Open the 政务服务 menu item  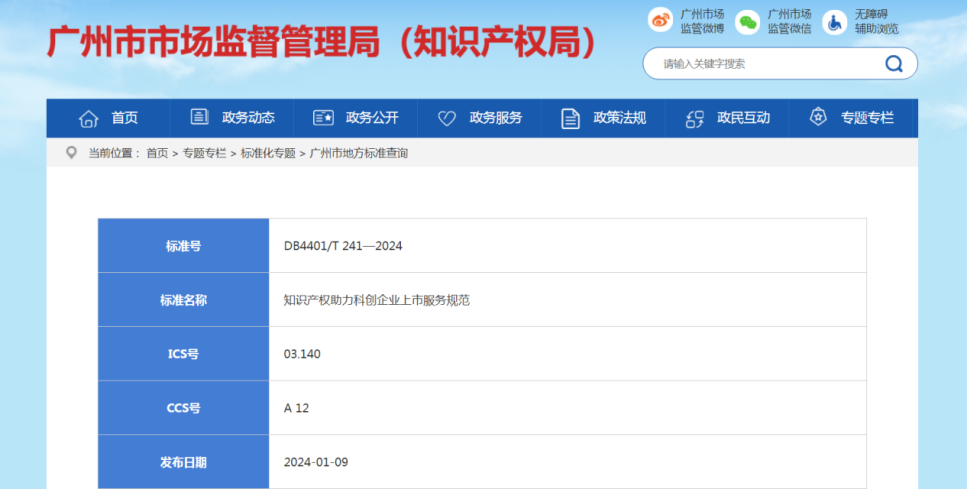(495, 118)
